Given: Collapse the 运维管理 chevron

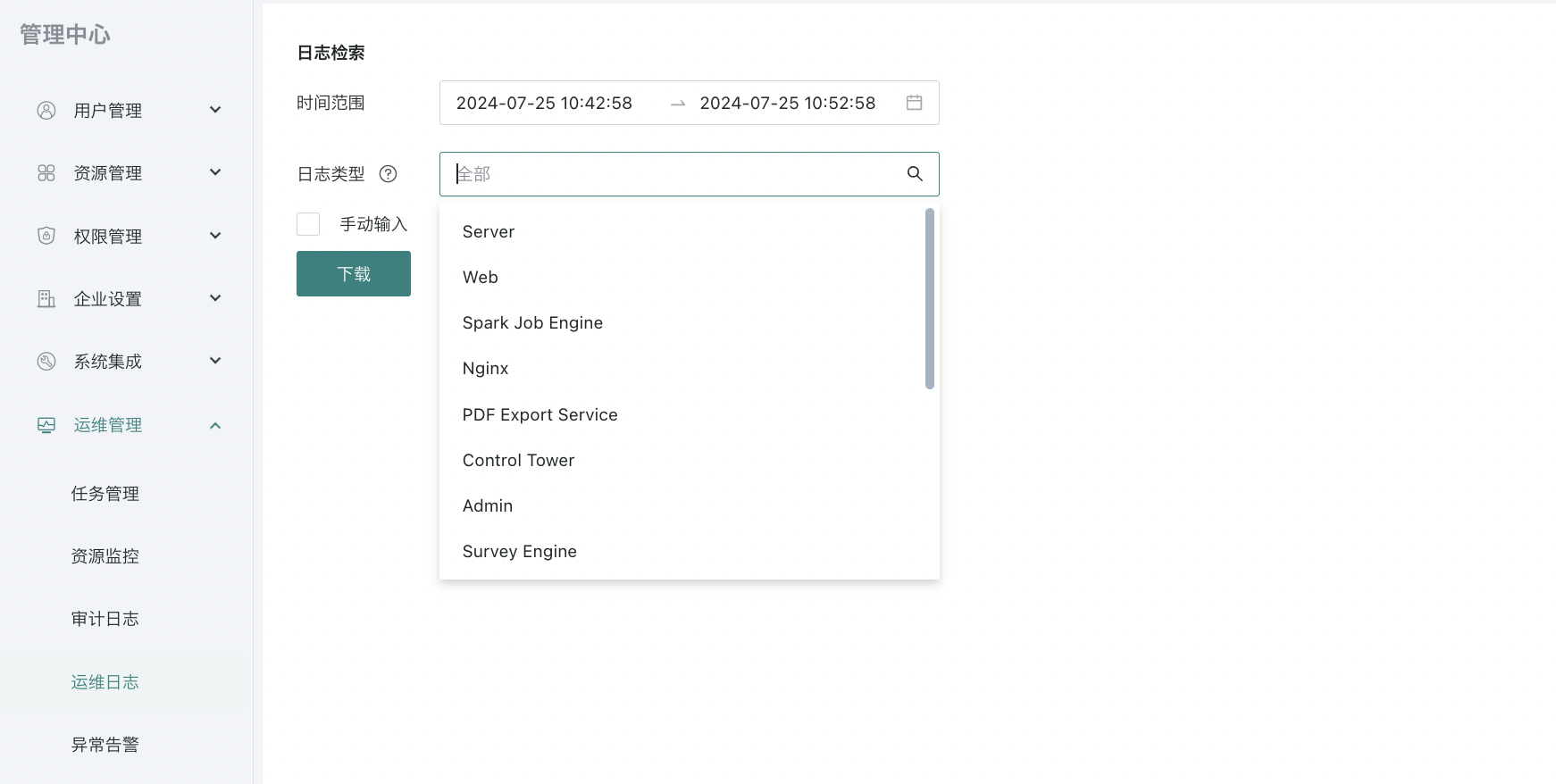Looking at the screenshot, I should click(215, 425).
